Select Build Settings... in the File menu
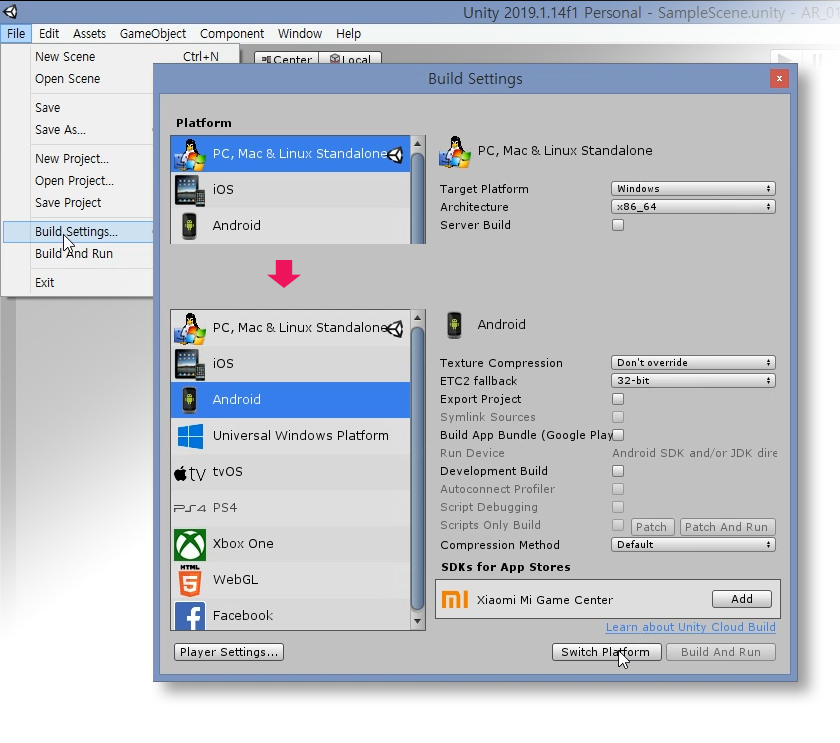The height and width of the screenshot is (743, 840). pyautogui.click(x=78, y=232)
